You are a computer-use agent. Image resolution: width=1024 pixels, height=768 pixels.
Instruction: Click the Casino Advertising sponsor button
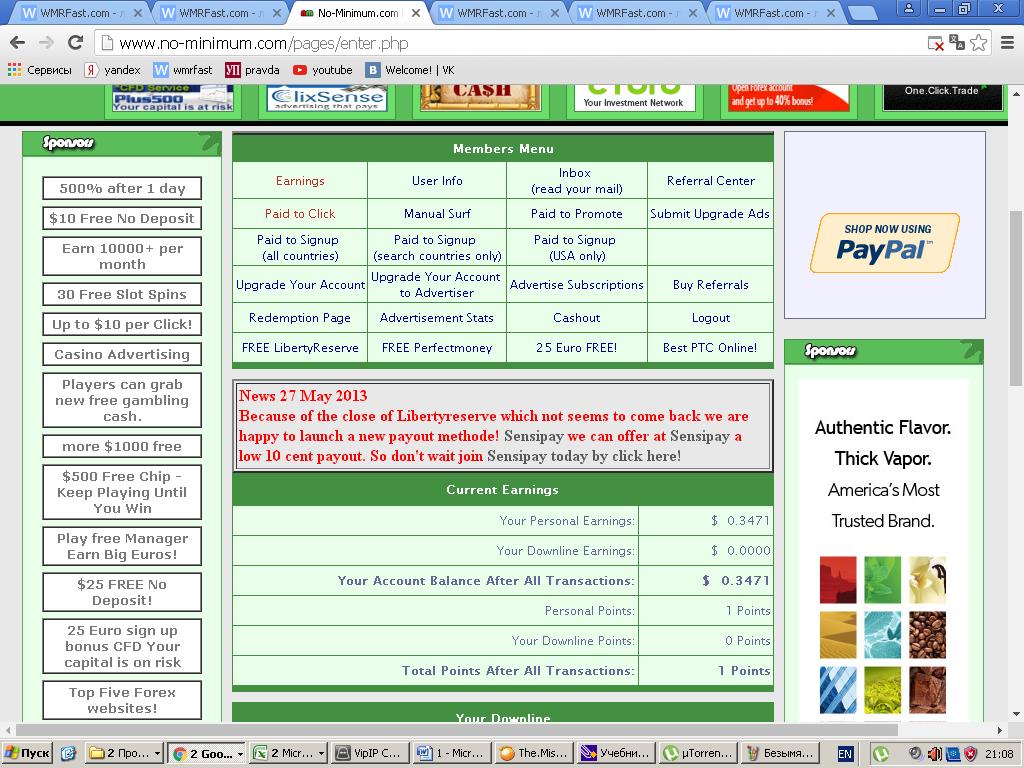(122, 354)
